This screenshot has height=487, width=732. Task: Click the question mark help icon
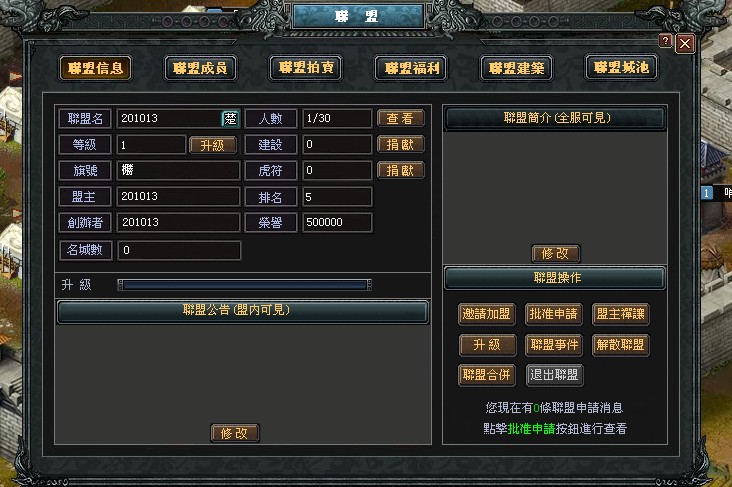point(665,41)
